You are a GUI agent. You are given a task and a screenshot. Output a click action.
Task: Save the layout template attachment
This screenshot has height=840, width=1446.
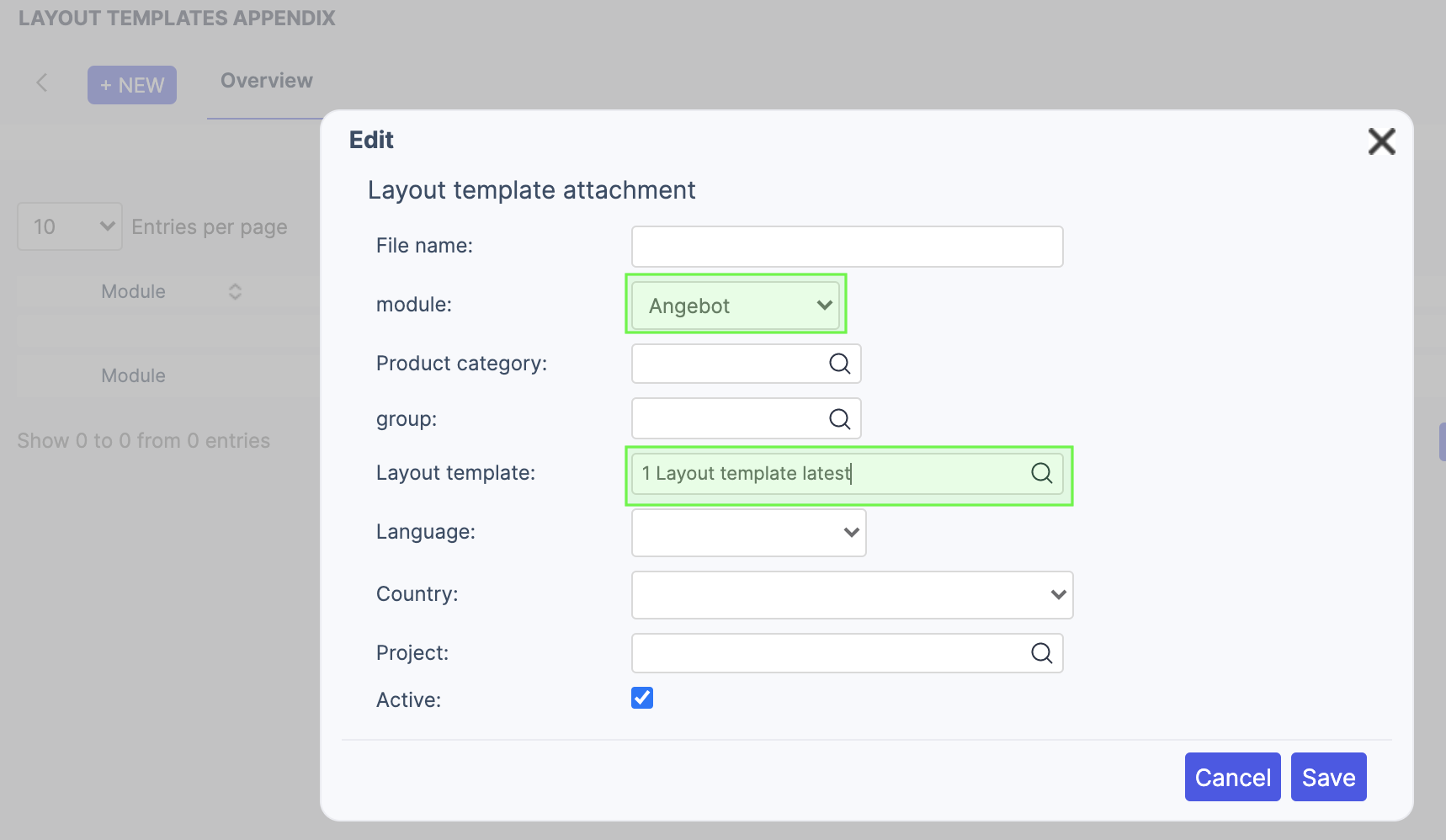[1328, 777]
